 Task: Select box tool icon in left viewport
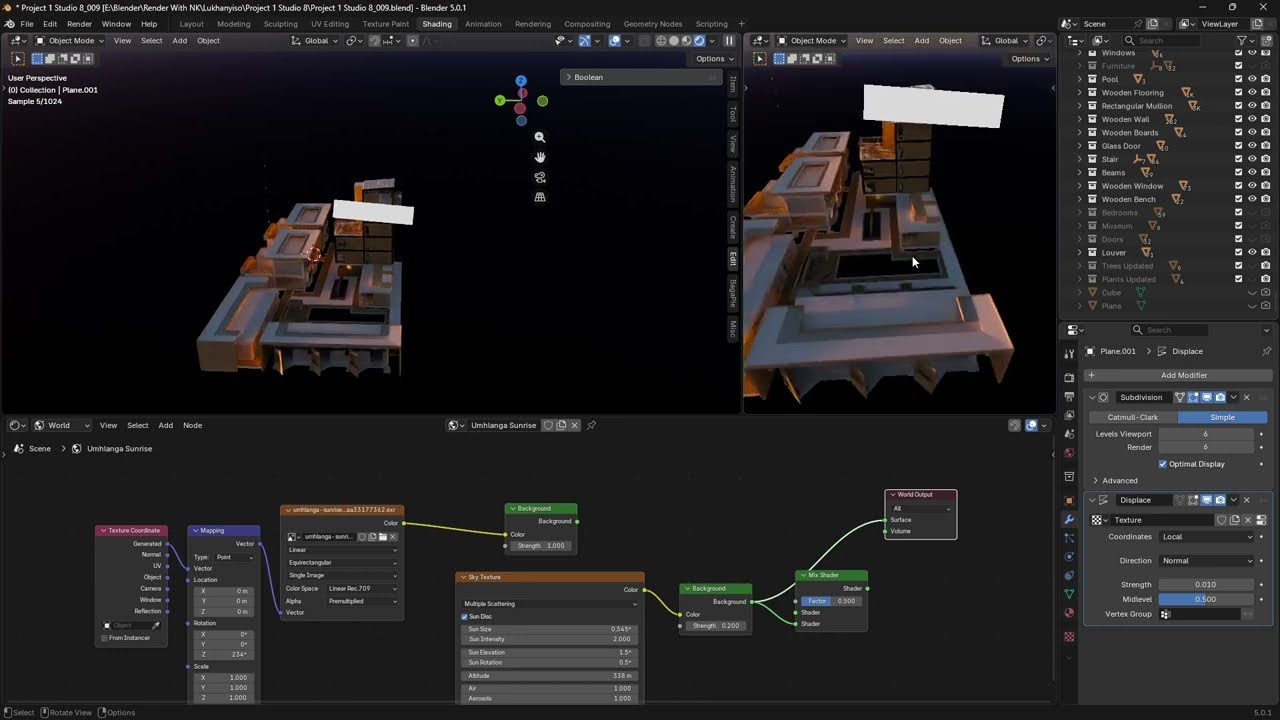18,59
